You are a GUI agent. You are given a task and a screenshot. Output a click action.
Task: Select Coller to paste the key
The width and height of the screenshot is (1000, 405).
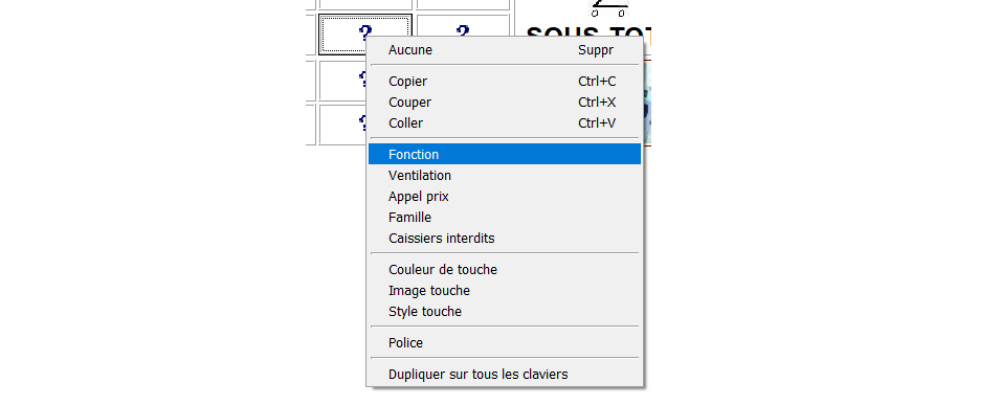pos(405,123)
